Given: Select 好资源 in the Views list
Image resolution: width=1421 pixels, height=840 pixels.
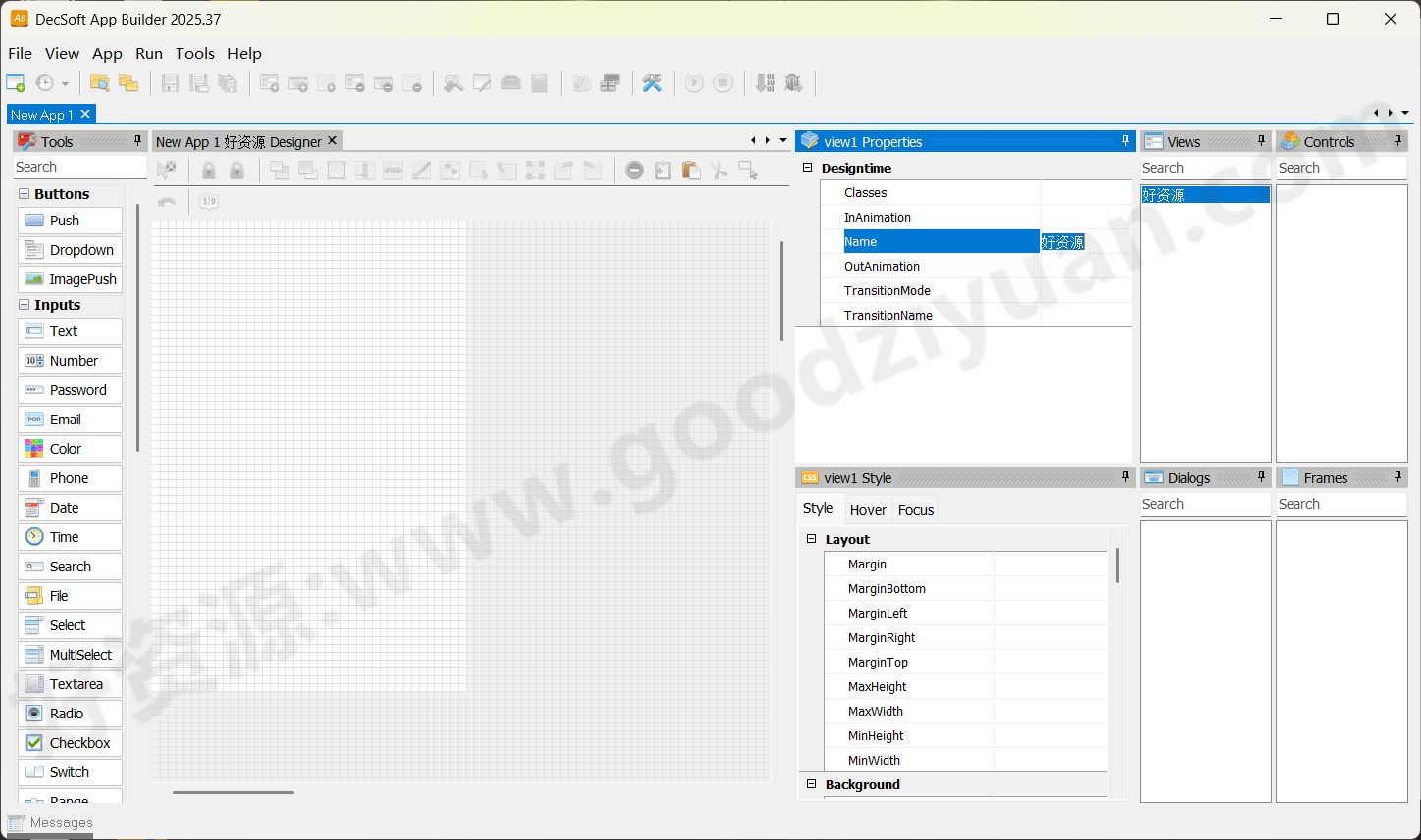Looking at the screenshot, I should 1204,194.
